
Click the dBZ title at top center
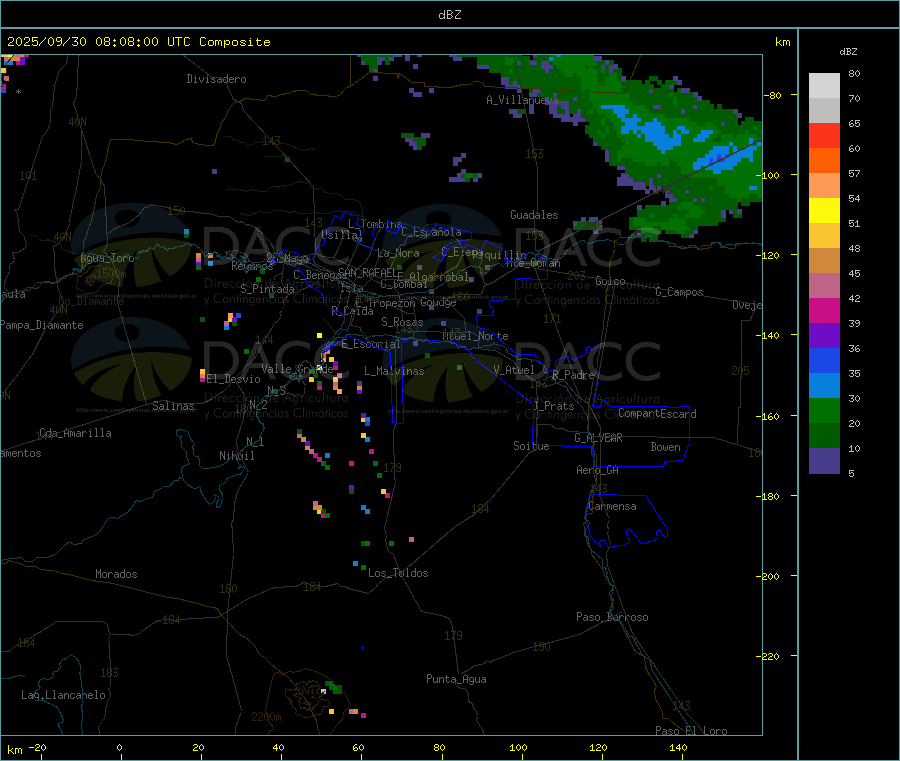pos(449,14)
